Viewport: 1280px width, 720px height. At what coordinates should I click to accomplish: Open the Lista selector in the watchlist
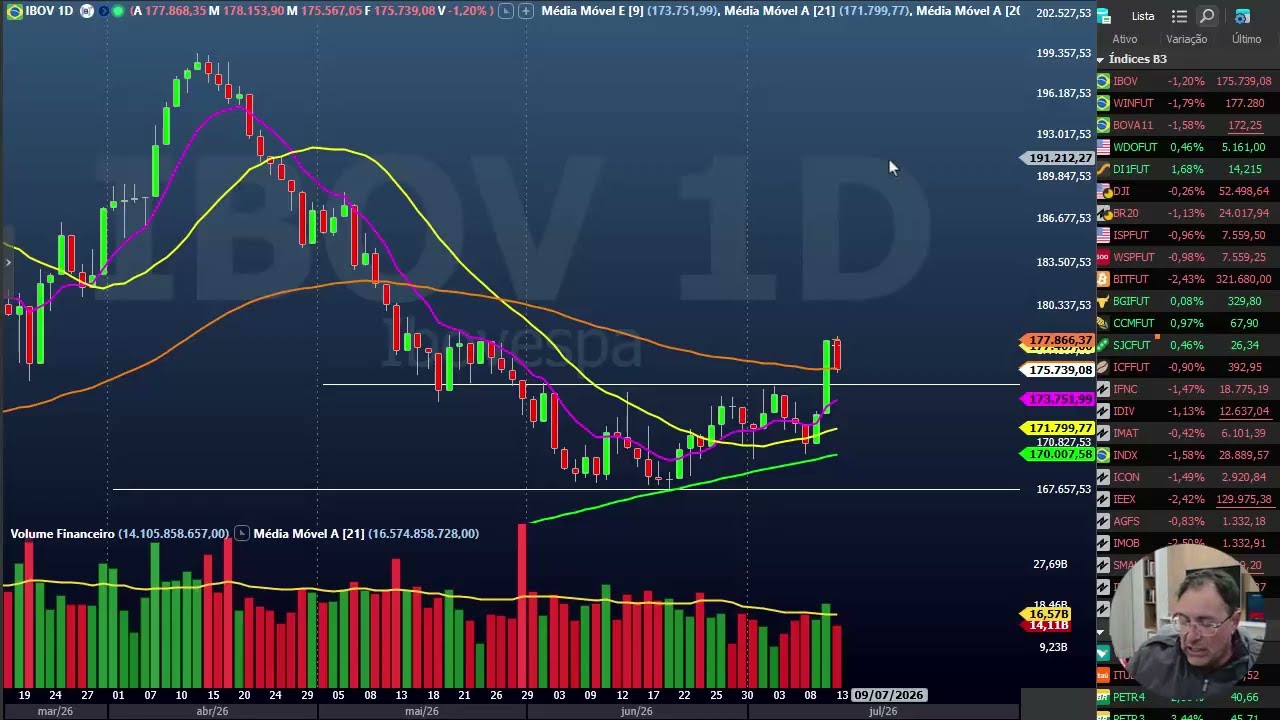pyautogui.click(x=1143, y=16)
